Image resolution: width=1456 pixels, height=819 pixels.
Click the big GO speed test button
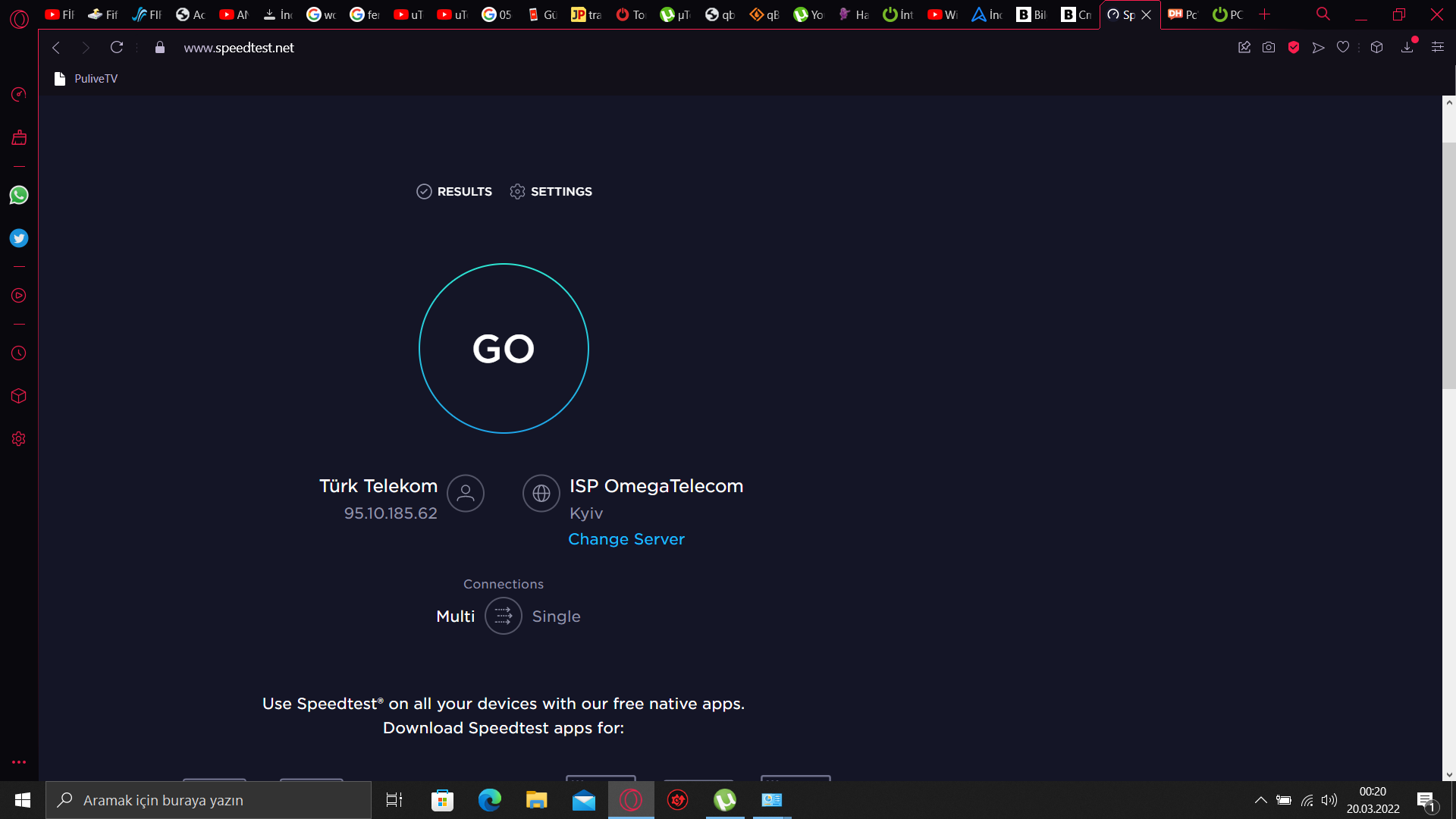click(504, 349)
